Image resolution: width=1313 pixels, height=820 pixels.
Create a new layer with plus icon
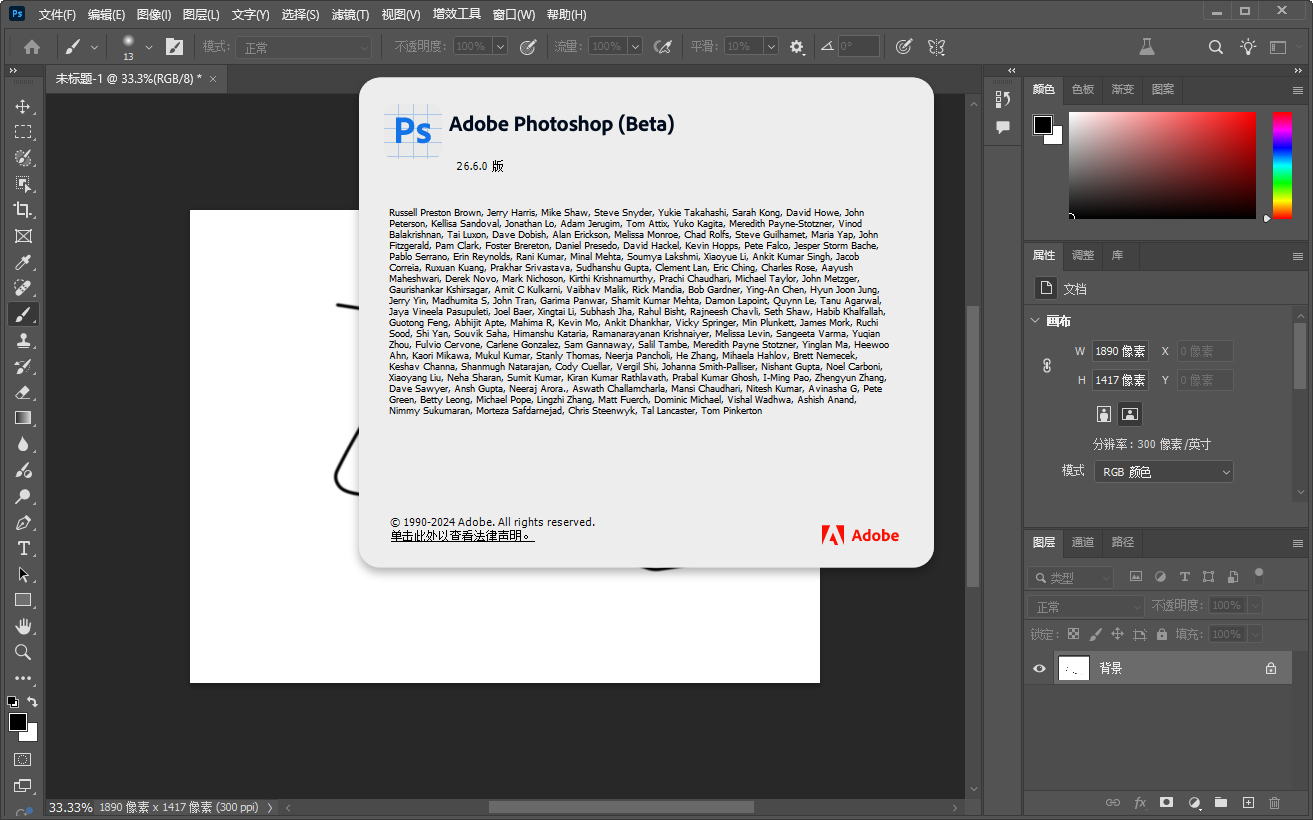(1247, 802)
